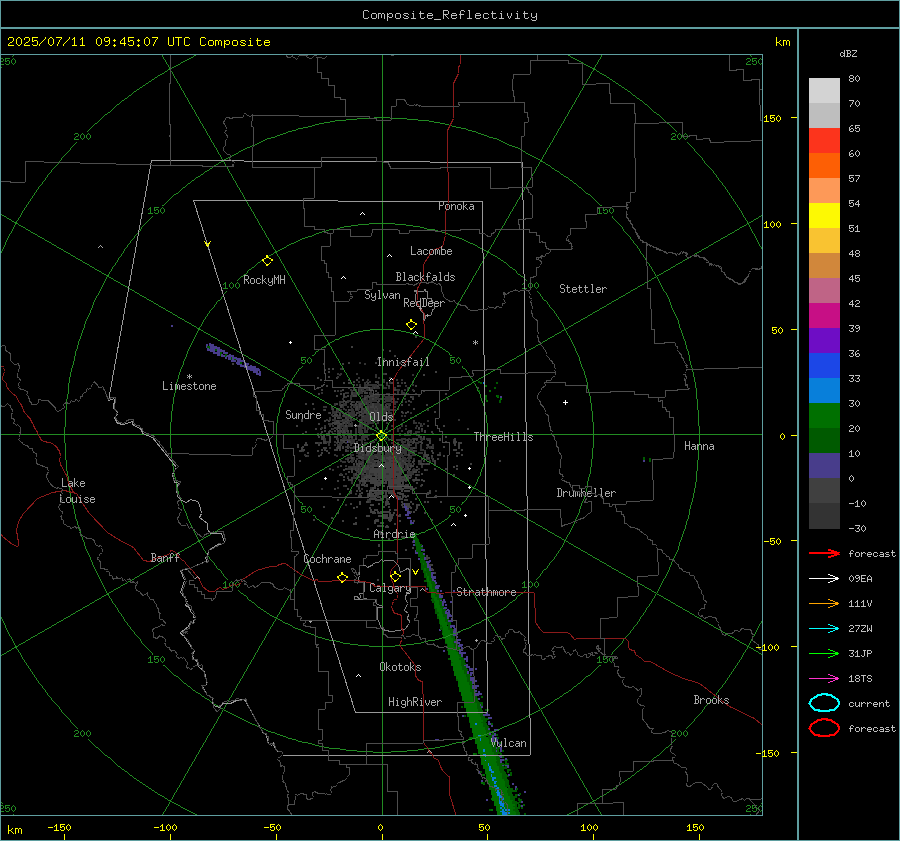Viewport: 900px width, 841px height.
Task: Click the Lake Louise label
Action: point(77,491)
